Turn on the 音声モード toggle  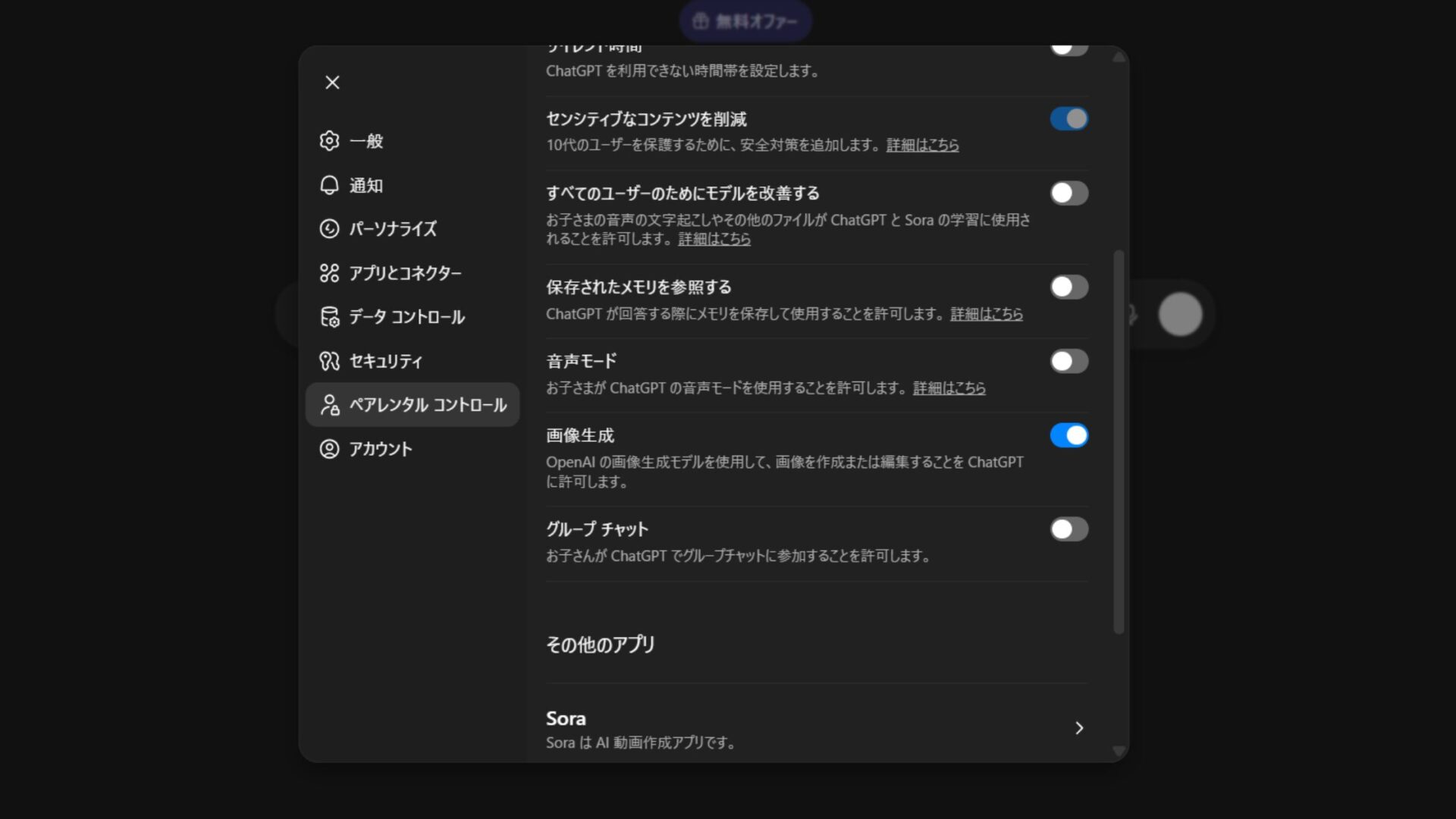tap(1068, 361)
